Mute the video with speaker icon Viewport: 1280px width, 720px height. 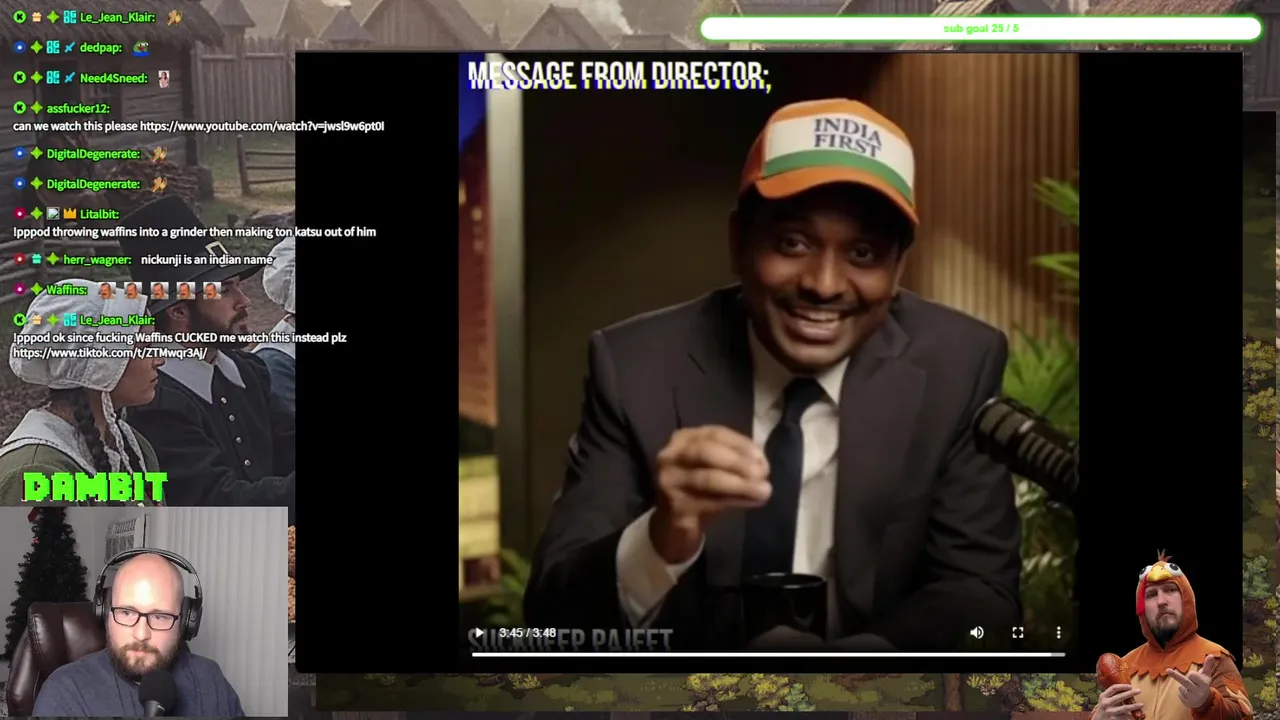click(977, 633)
